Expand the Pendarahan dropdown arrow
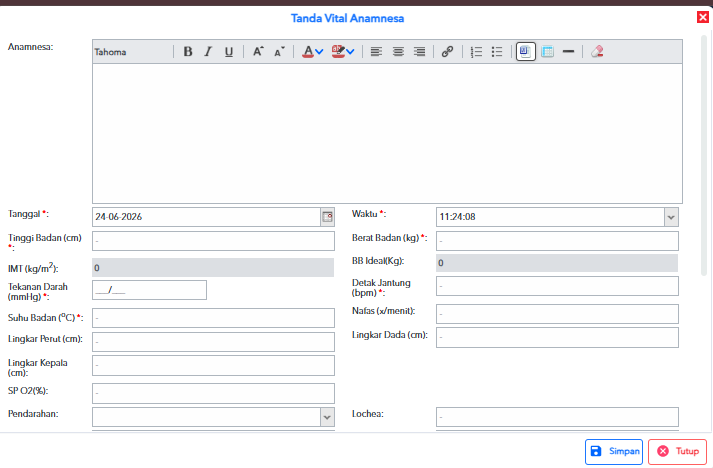Viewport: 713px width, 468px height. 327,417
